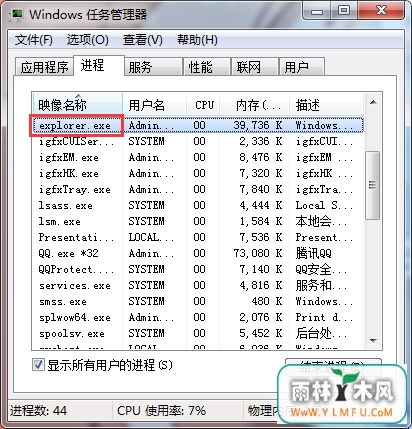The width and height of the screenshot is (412, 429).
Task: Click the 480 K memory value
Action: pos(267,301)
